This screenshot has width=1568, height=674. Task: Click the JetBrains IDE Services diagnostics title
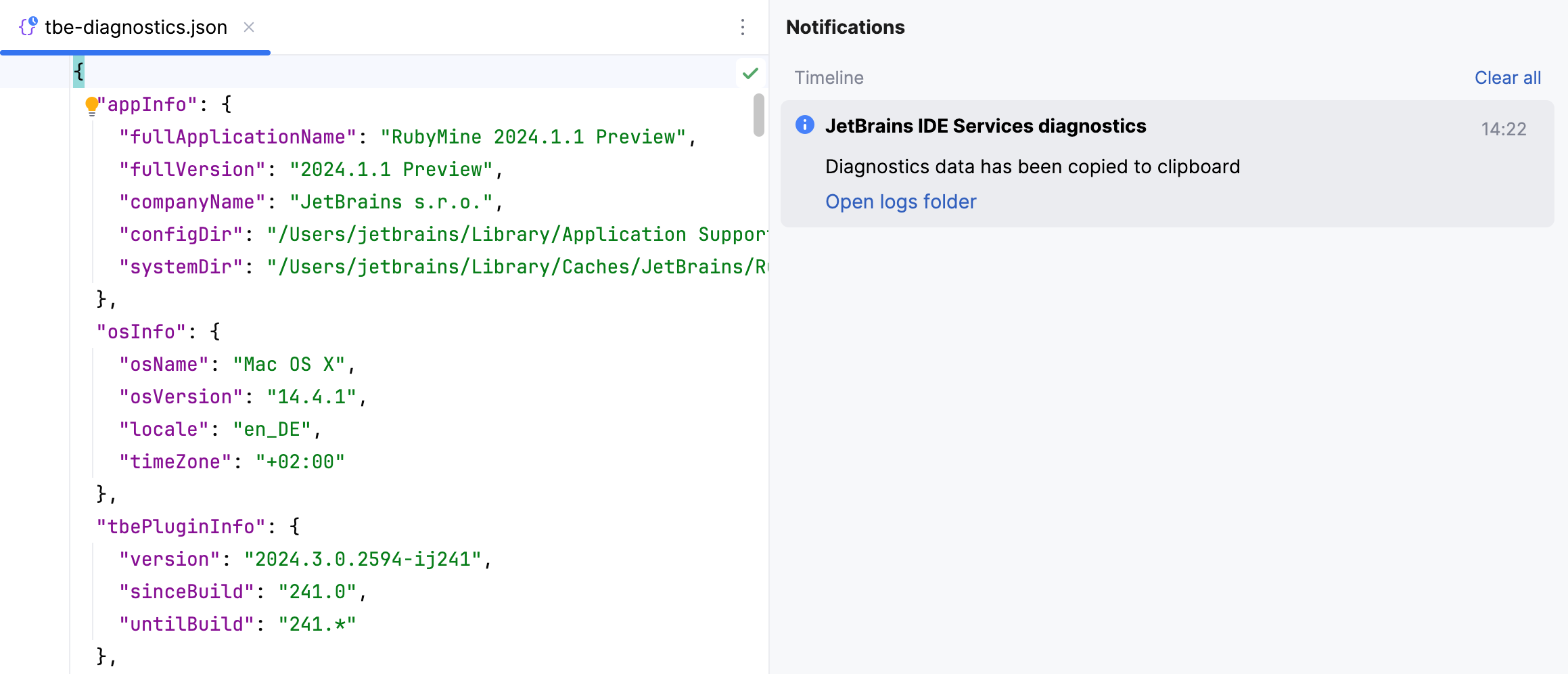[x=986, y=127]
